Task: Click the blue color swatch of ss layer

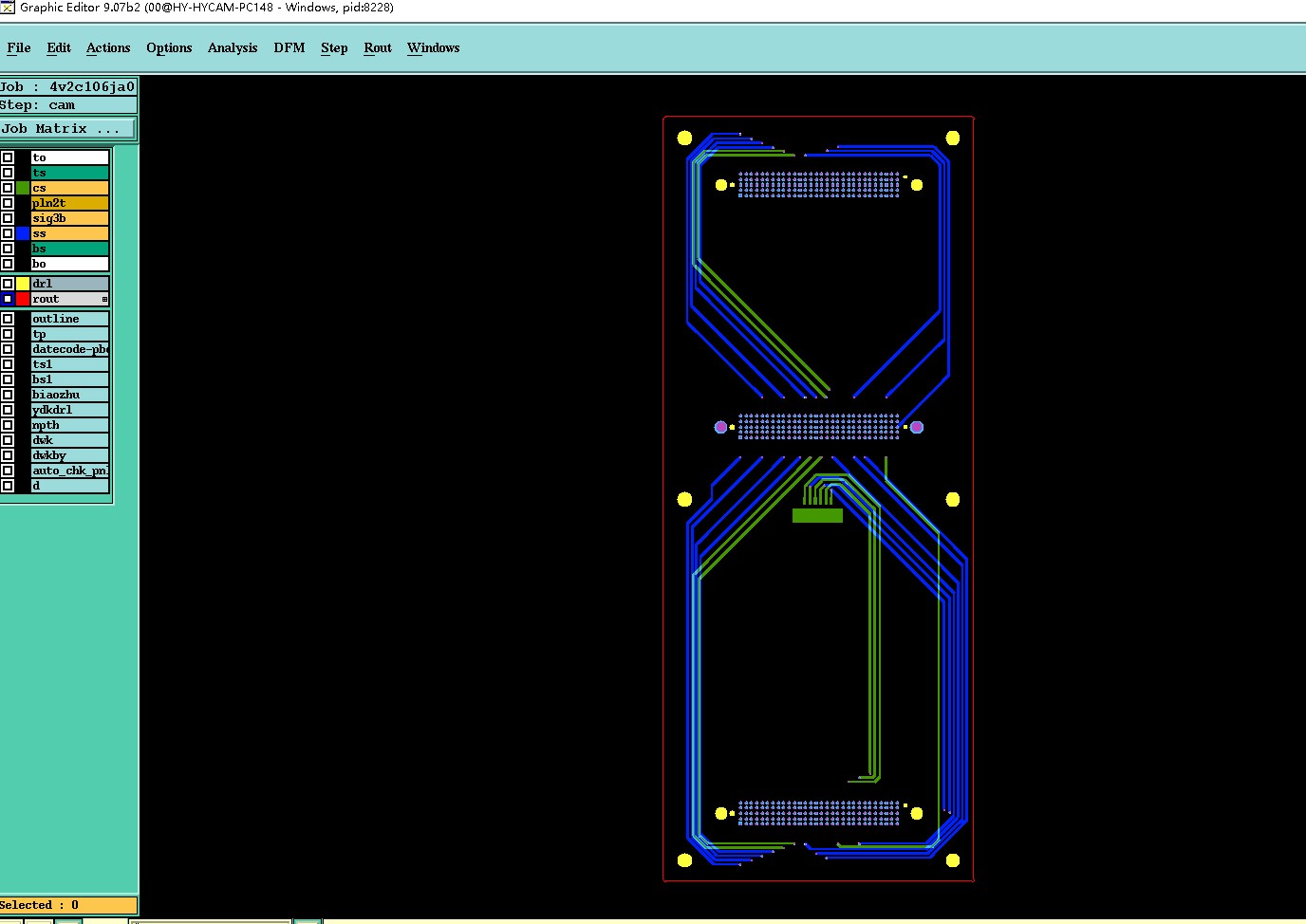Action: pyautogui.click(x=23, y=233)
